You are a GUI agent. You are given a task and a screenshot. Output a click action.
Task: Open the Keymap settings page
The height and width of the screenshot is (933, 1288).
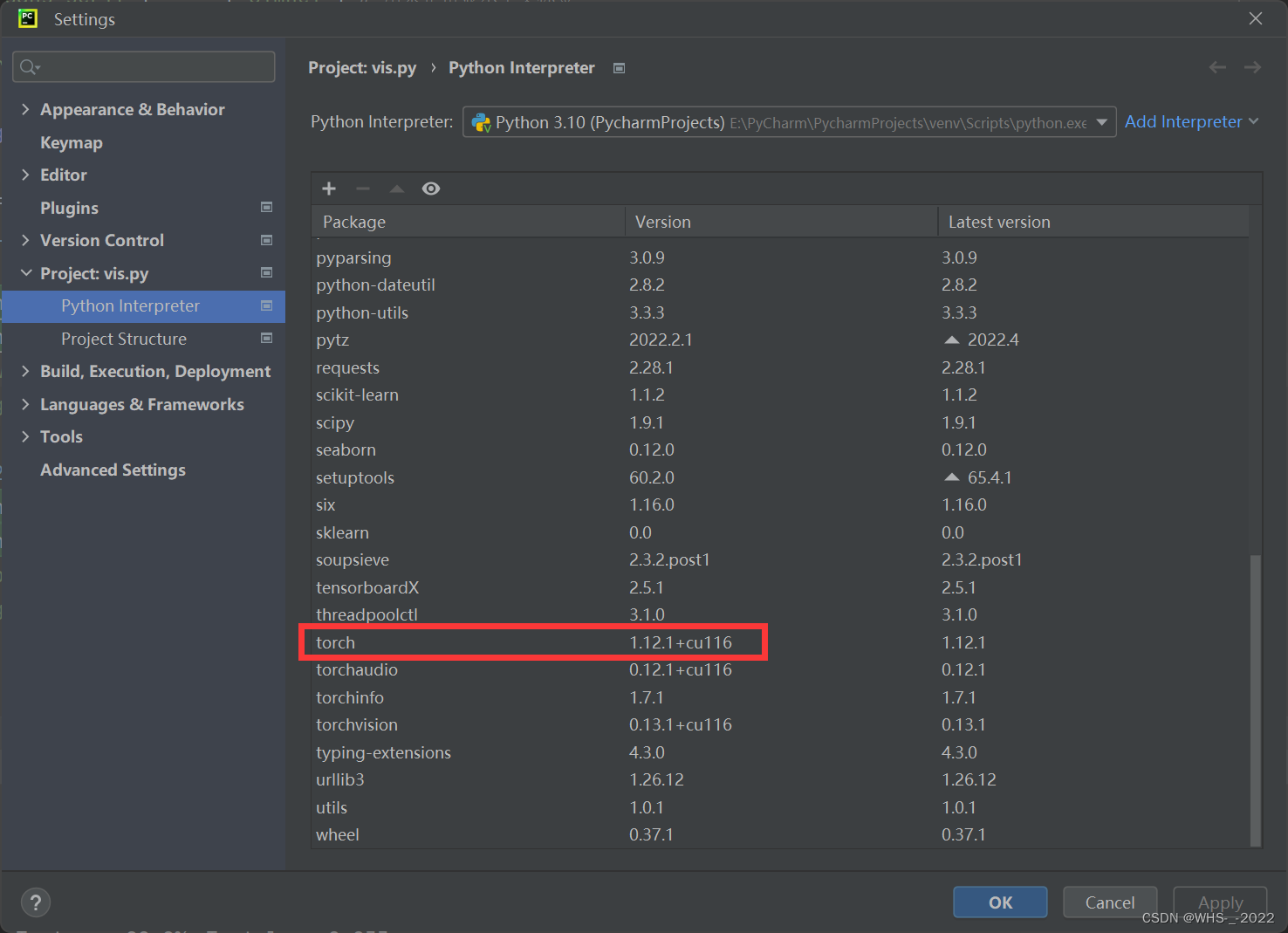pyautogui.click(x=72, y=142)
